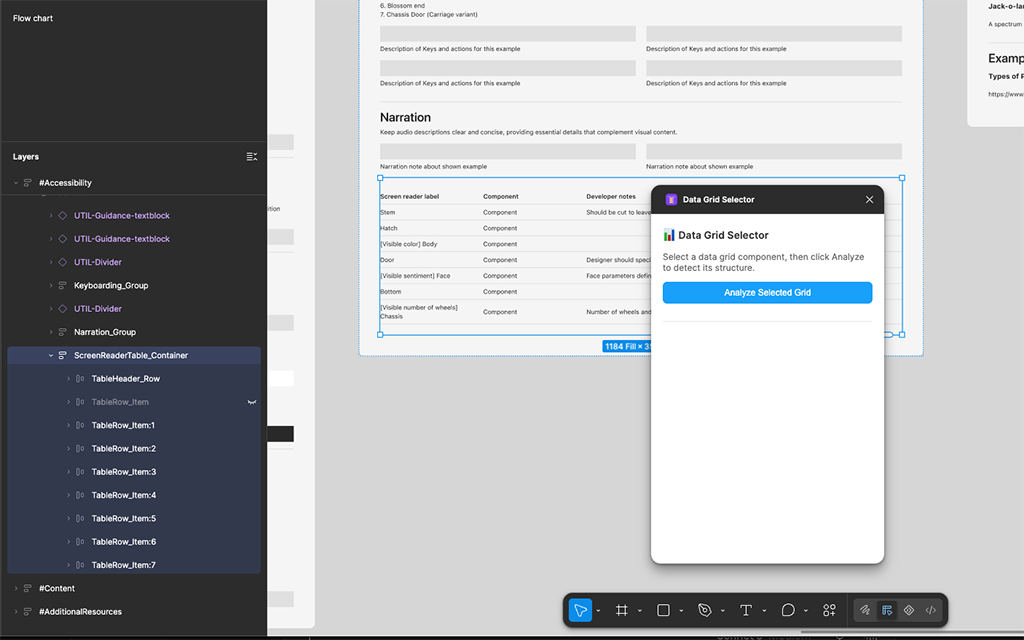Open the Pen tool dropdown arrow
1024x640 pixels.
pos(722,611)
